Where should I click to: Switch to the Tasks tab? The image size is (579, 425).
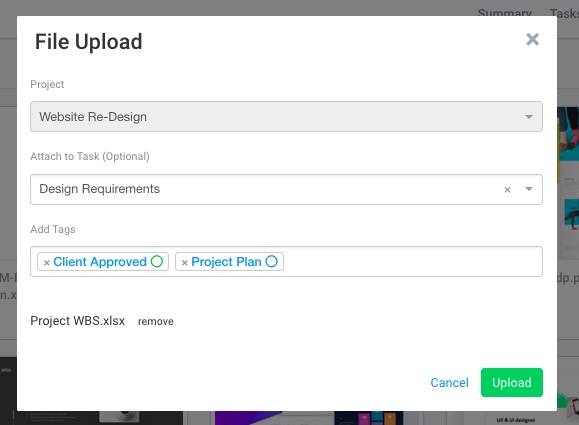tap(564, 13)
